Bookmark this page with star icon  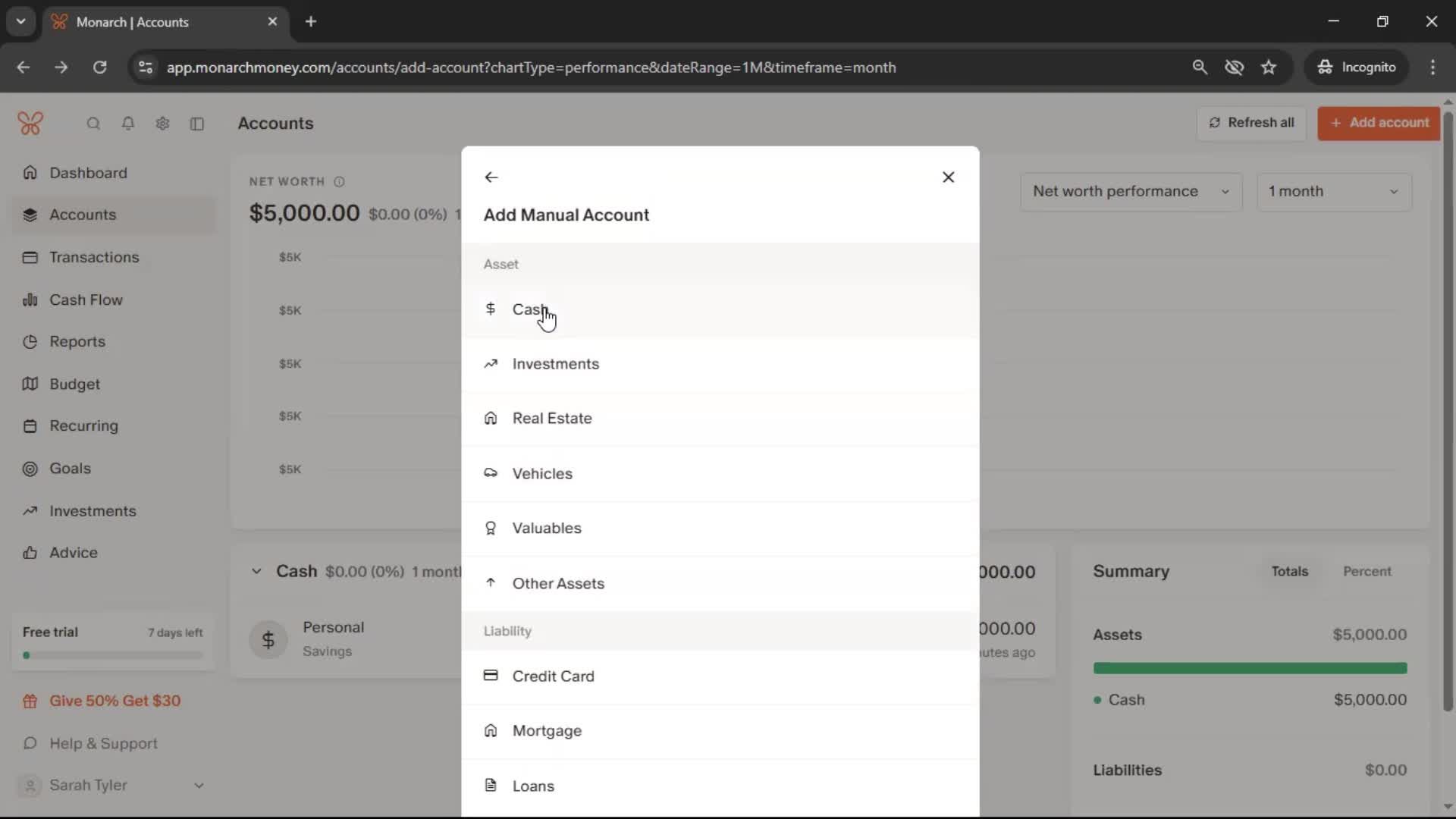[x=1269, y=67]
